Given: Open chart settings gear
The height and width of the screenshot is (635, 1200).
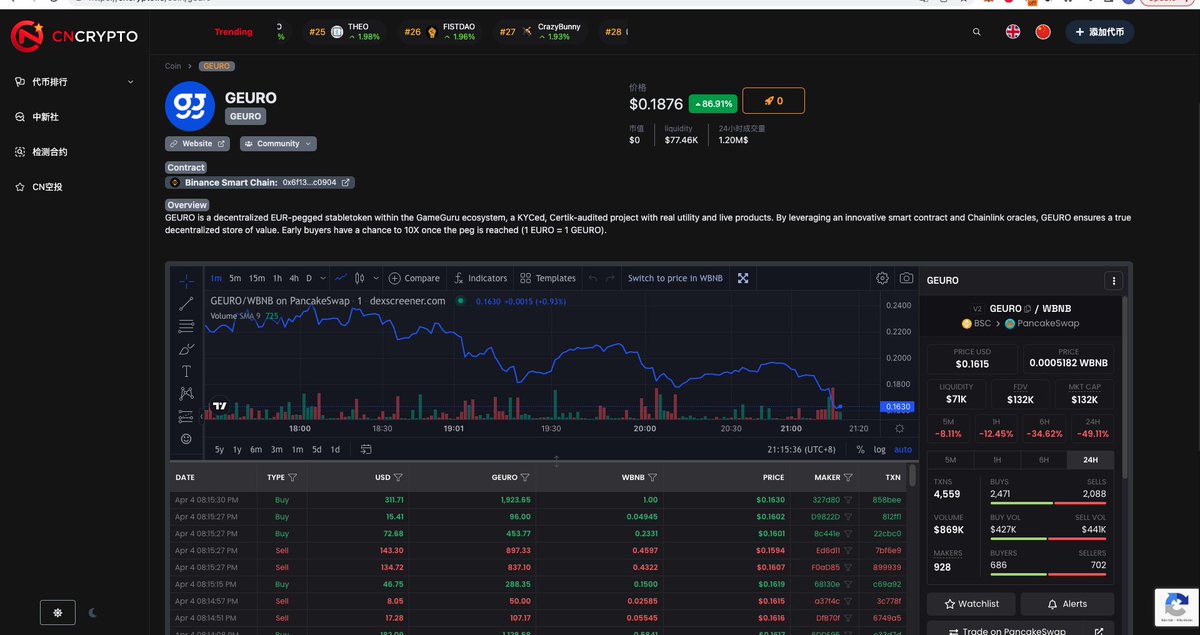Looking at the screenshot, I should [x=882, y=278].
